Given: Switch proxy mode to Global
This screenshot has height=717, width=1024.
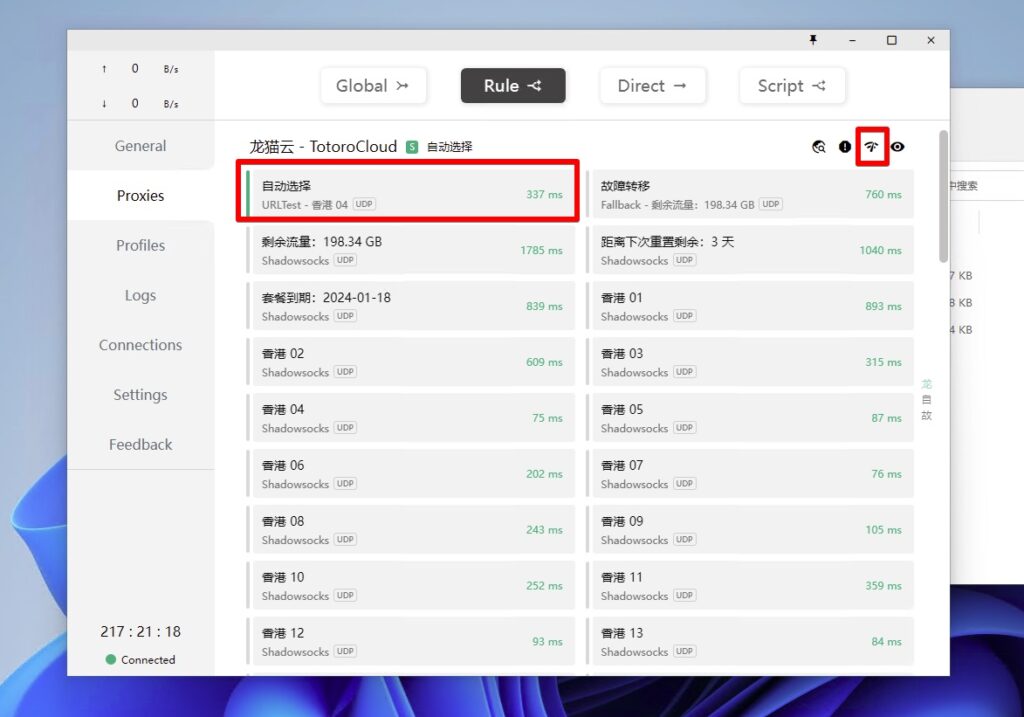Looking at the screenshot, I should [373, 86].
